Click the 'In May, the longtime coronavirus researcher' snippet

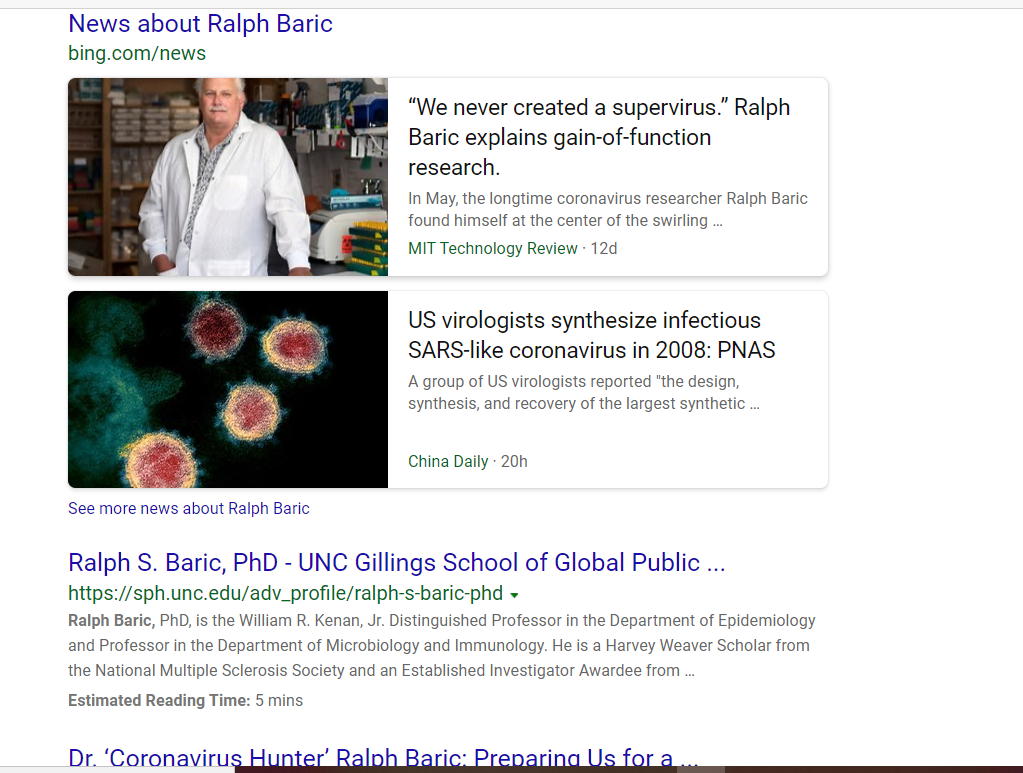coord(607,209)
